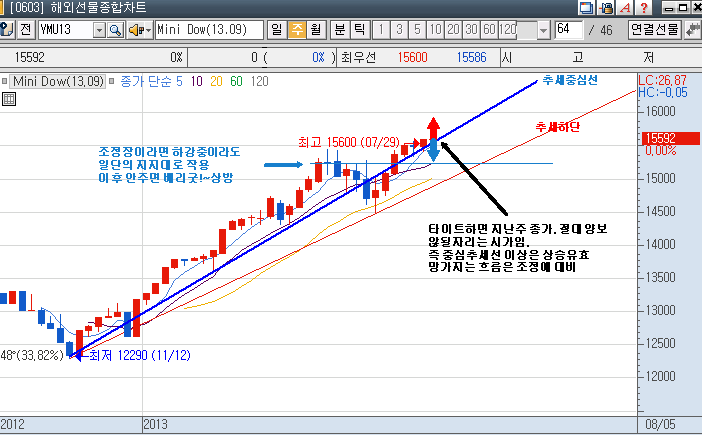Screen dimensions: 702x435
Task: Toggle the monthly (월) chart period
Action: [315, 29]
